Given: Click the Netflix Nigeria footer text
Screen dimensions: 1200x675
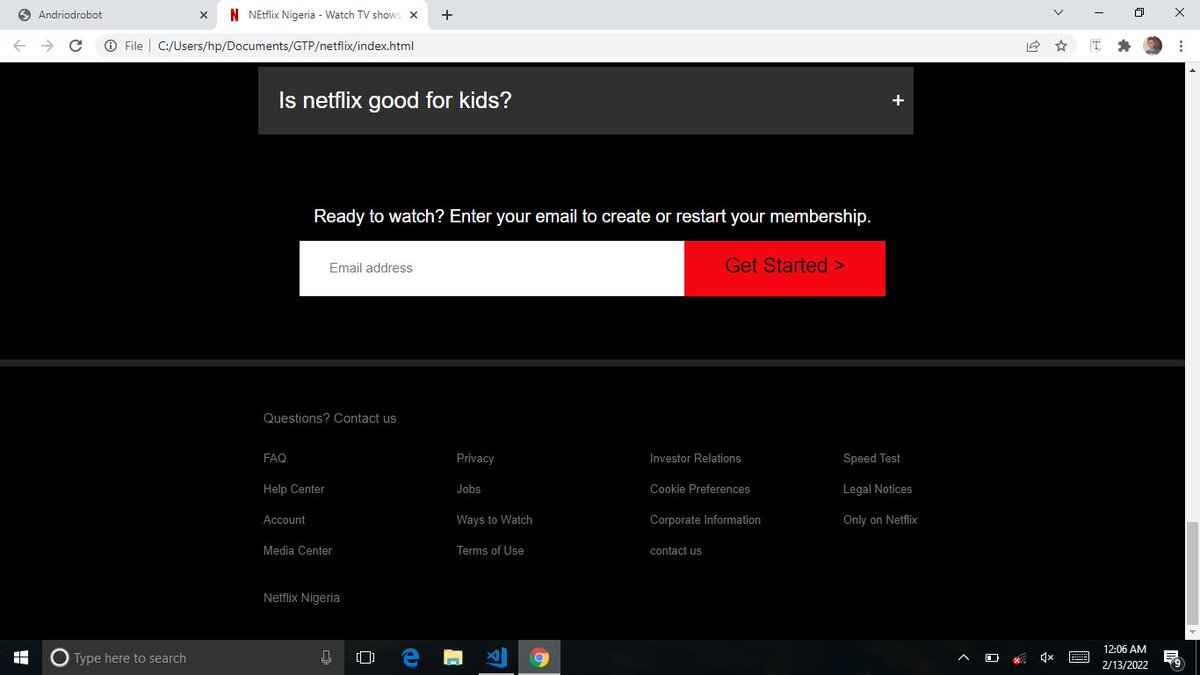Looking at the screenshot, I should pyautogui.click(x=302, y=598).
